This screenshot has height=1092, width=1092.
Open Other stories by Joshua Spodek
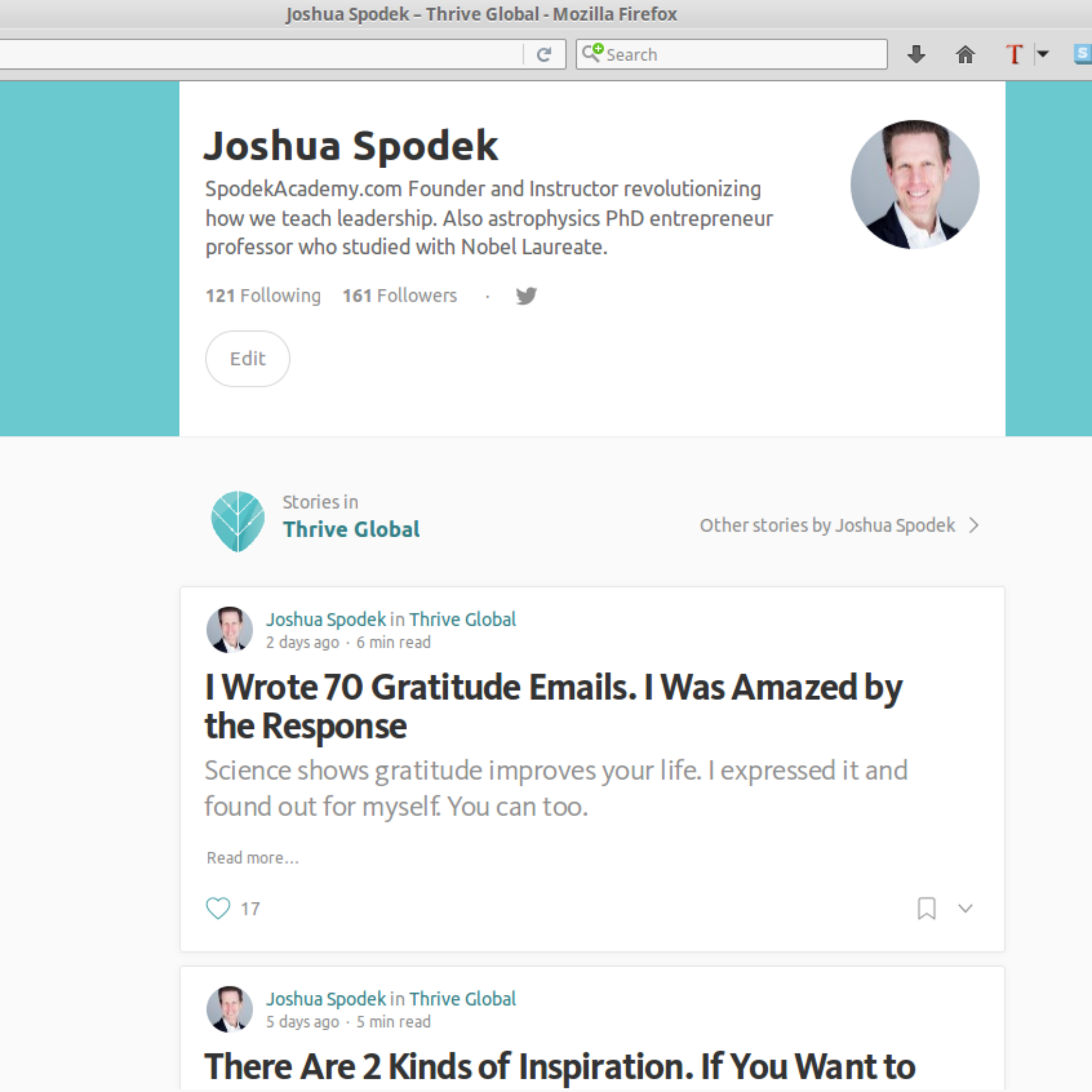pyautogui.click(x=828, y=526)
